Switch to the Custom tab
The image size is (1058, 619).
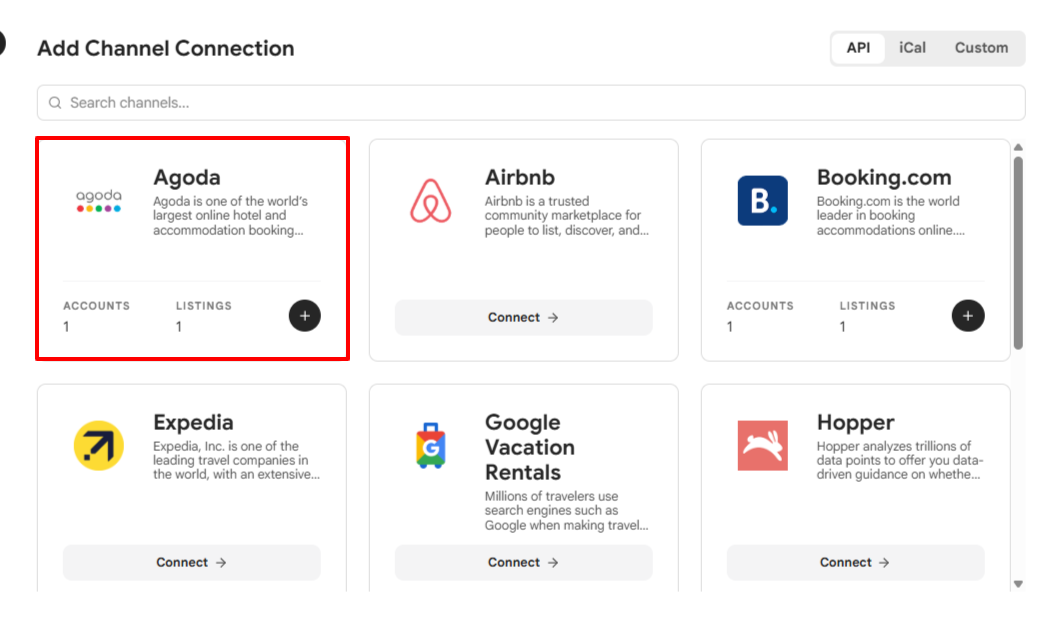[981, 48]
